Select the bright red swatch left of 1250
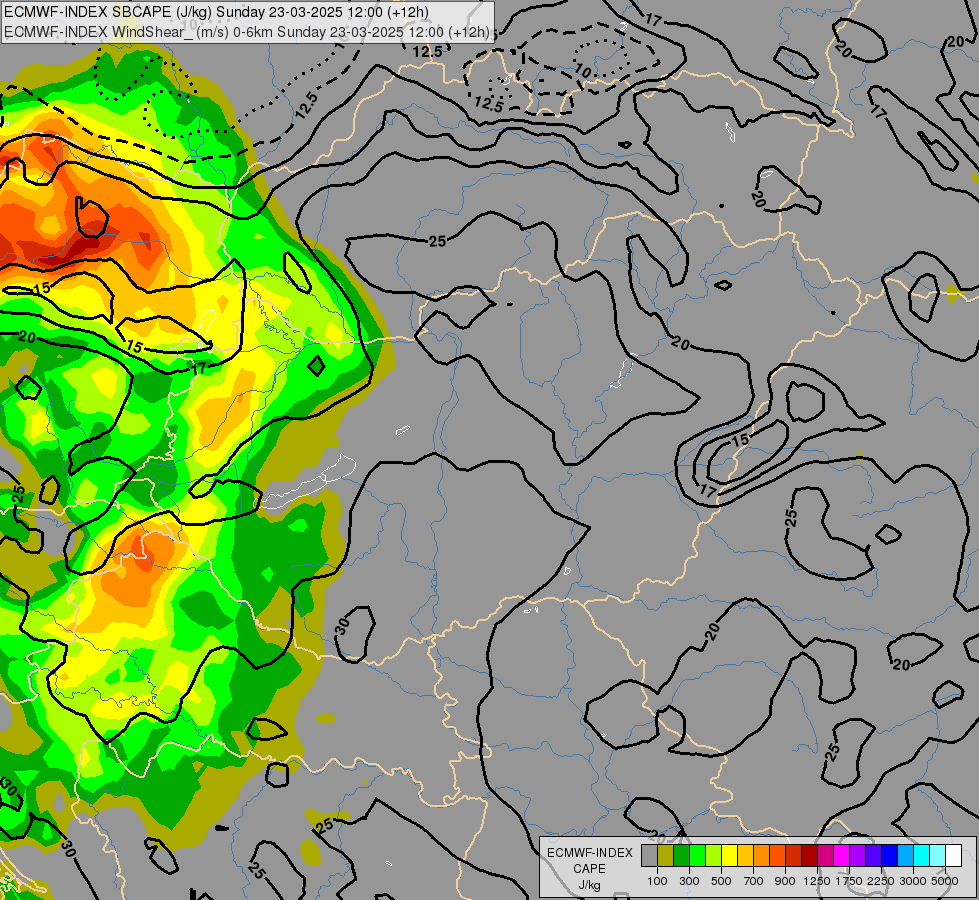 (794, 855)
